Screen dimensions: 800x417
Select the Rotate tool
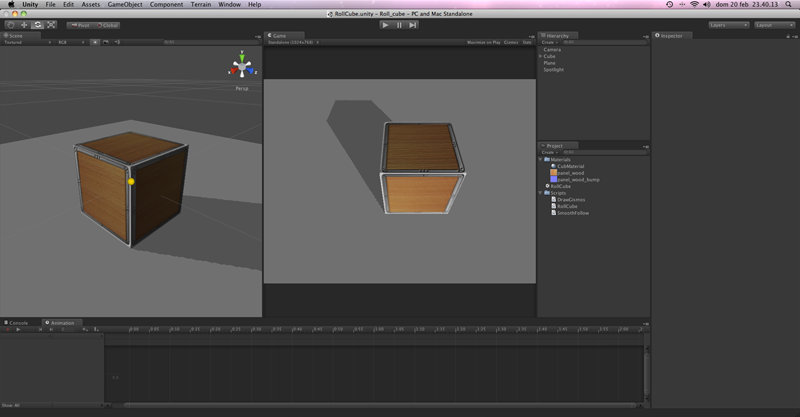pyautogui.click(x=37, y=25)
